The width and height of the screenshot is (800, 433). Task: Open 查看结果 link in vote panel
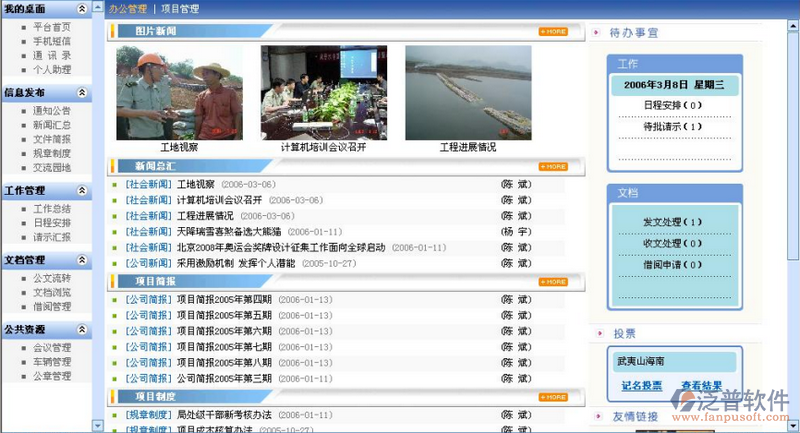pyautogui.click(x=701, y=385)
